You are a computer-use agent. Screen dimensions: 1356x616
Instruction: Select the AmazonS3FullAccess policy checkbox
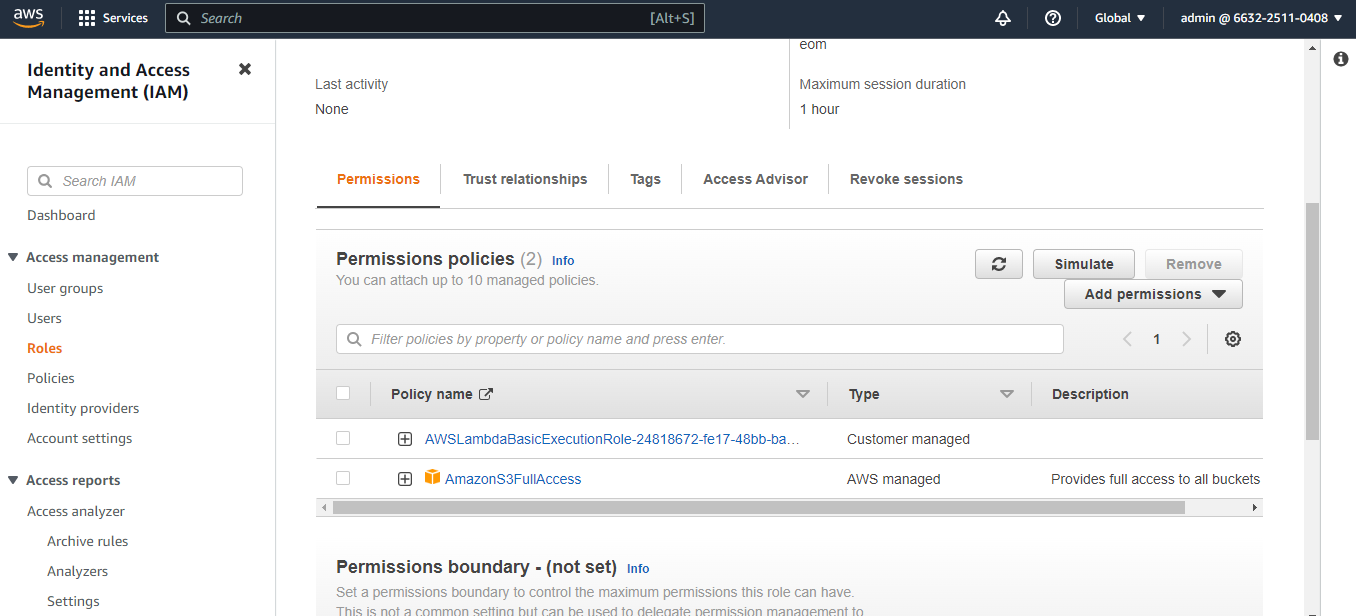pyautogui.click(x=343, y=478)
